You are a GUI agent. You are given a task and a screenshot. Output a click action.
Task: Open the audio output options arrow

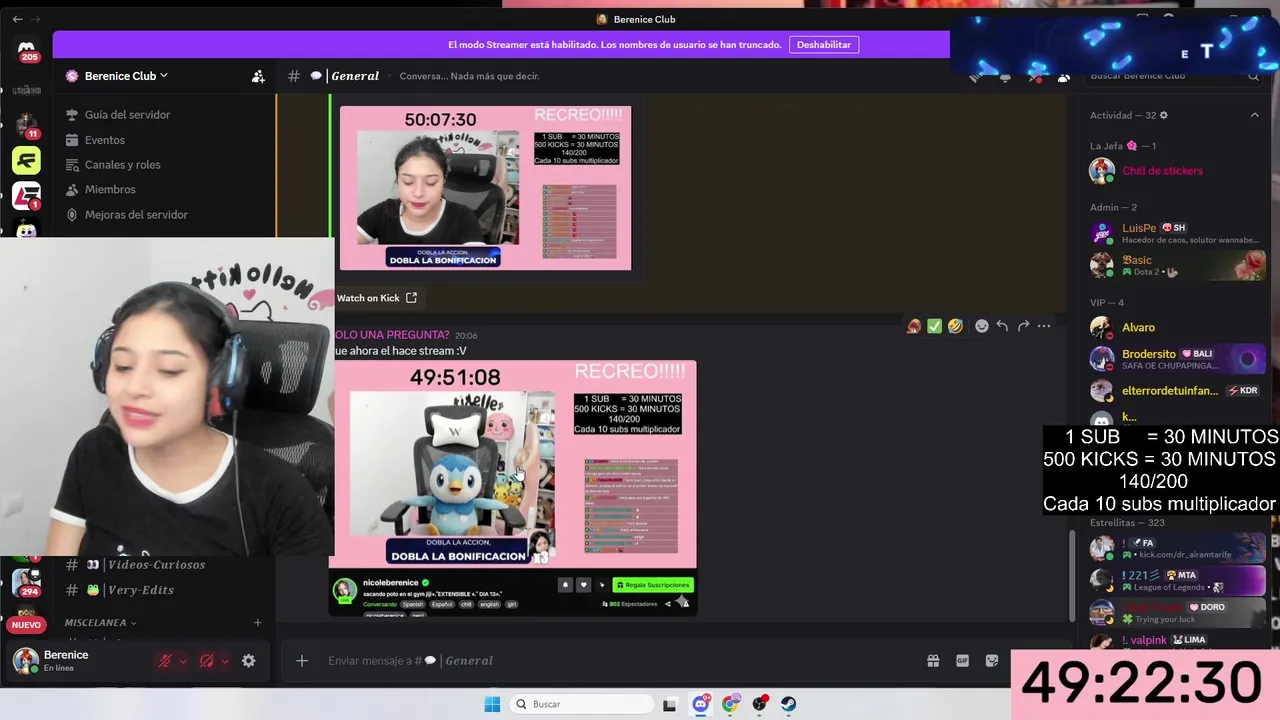click(224, 661)
